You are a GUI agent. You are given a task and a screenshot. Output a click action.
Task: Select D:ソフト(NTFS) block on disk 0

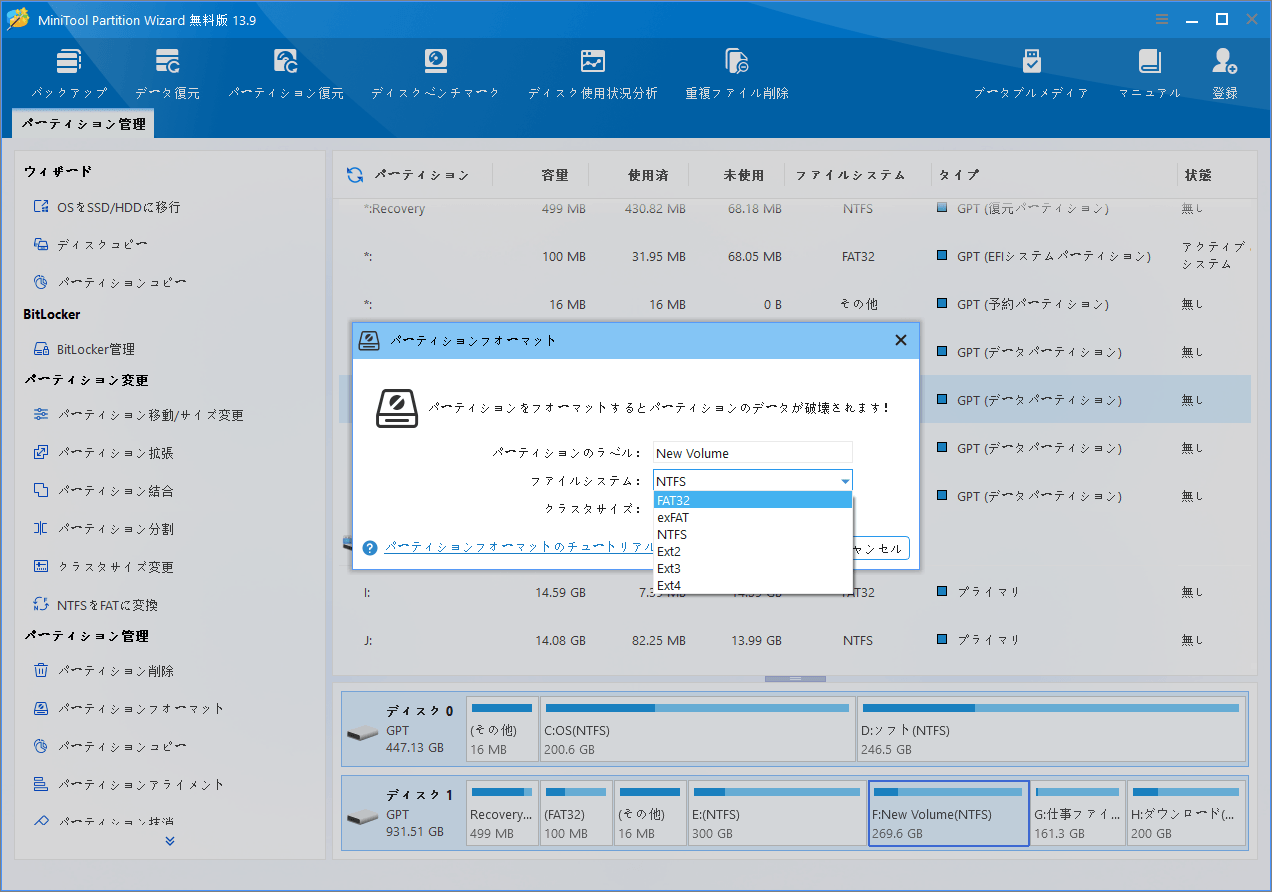click(x=1052, y=730)
